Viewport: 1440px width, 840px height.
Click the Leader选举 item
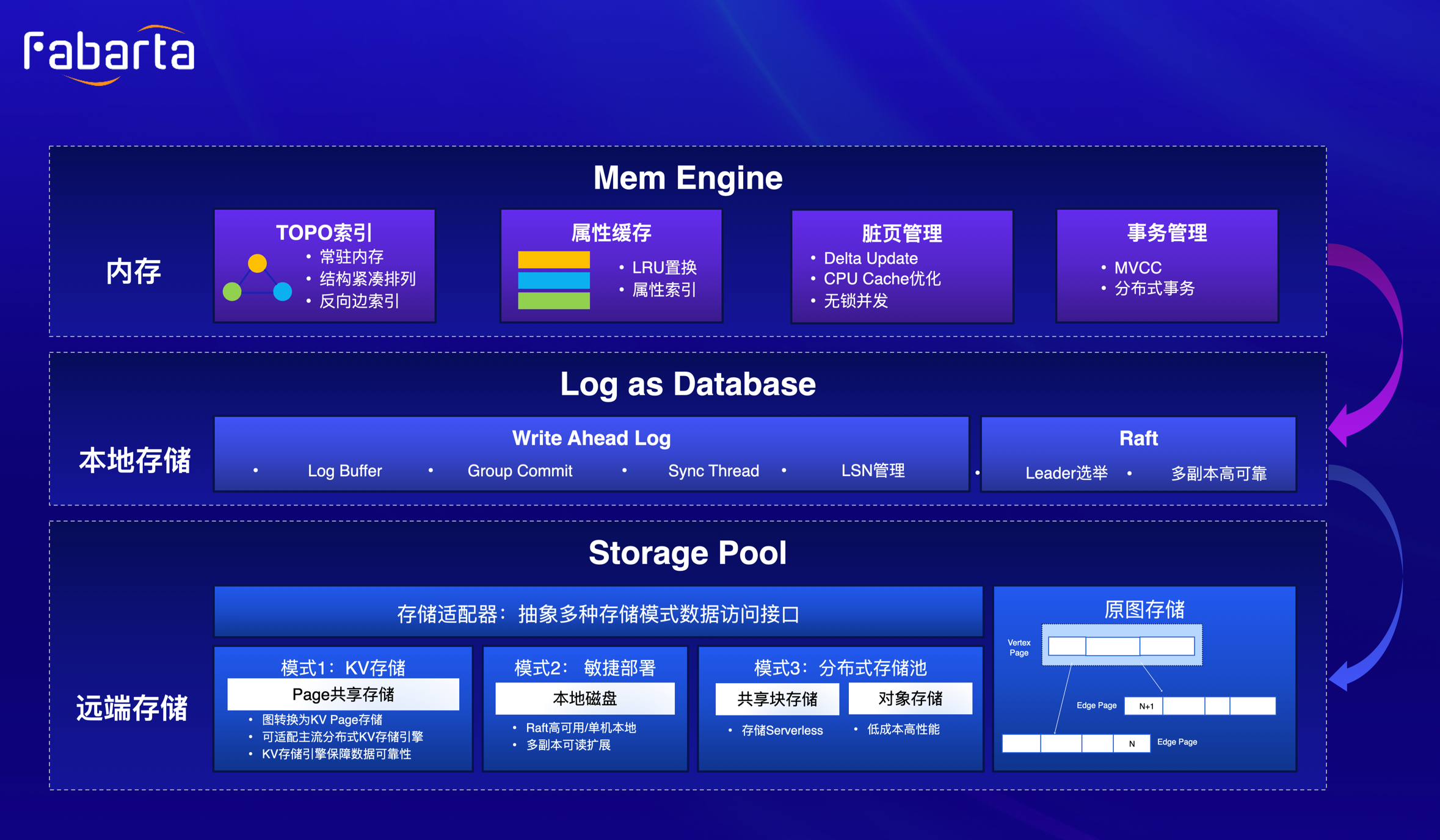coord(1066,473)
